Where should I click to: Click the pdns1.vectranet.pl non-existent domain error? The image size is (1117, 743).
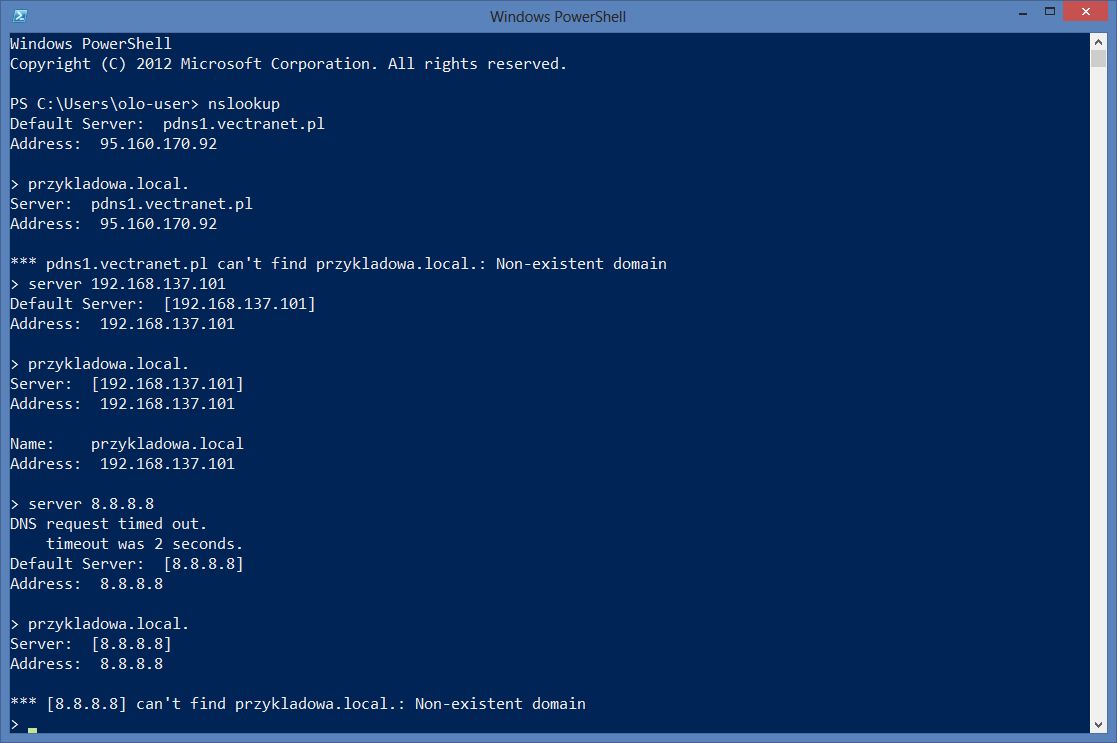click(338, 264)
